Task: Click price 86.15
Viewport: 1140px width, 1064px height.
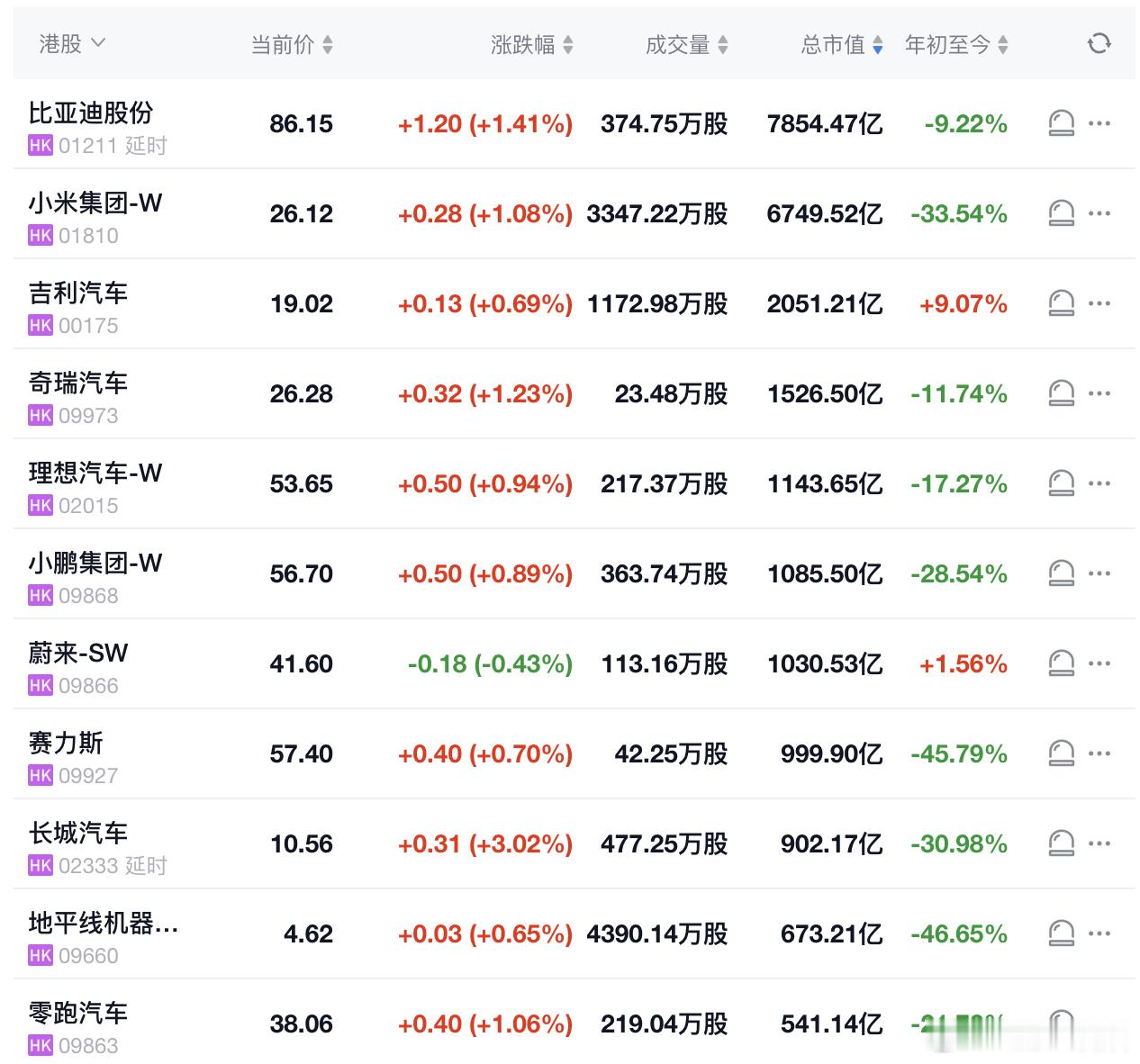Action: (302, 123)
